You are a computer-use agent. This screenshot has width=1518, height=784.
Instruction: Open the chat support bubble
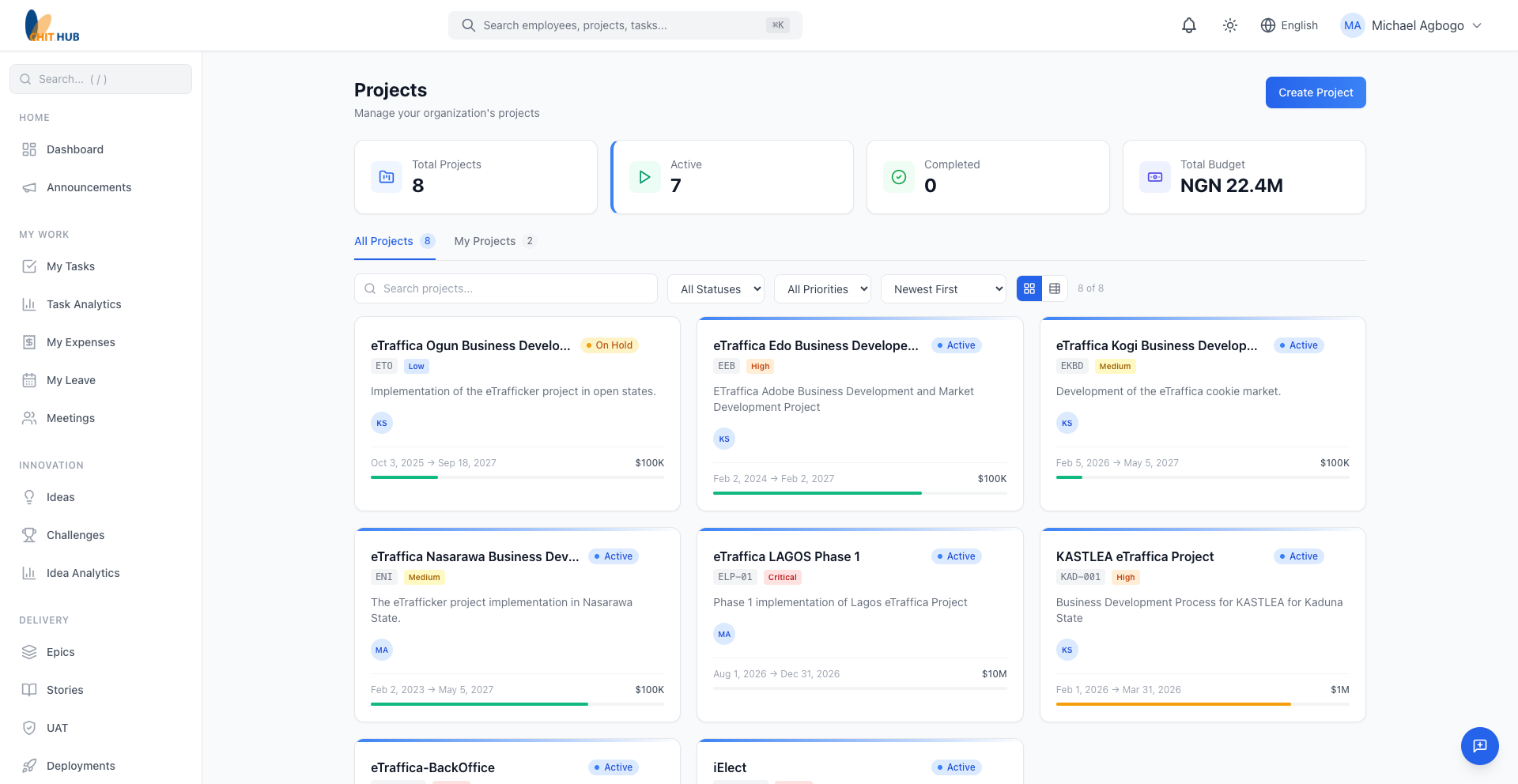(1479, 745)
